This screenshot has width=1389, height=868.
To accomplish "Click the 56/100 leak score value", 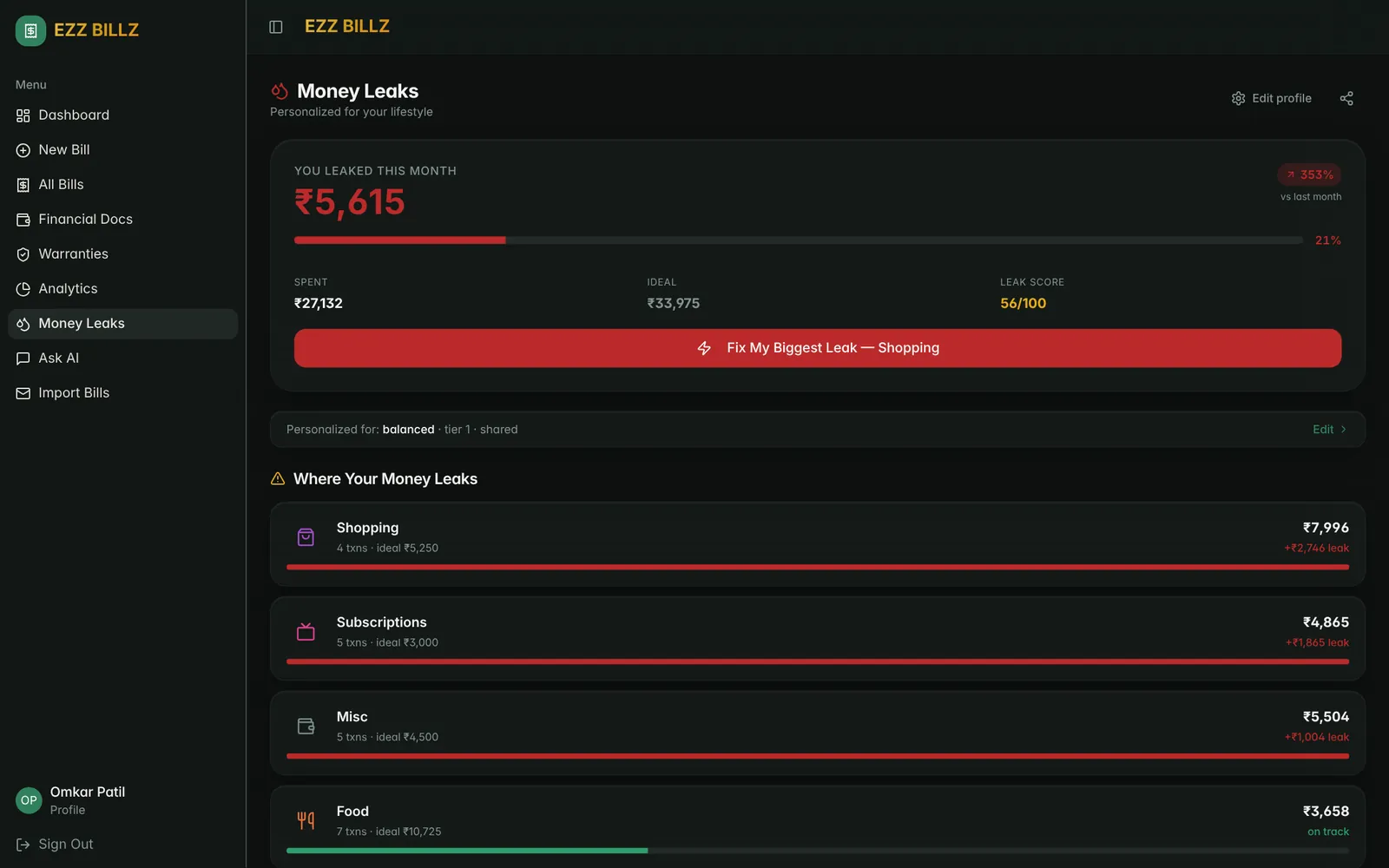I will [1023, 304].
